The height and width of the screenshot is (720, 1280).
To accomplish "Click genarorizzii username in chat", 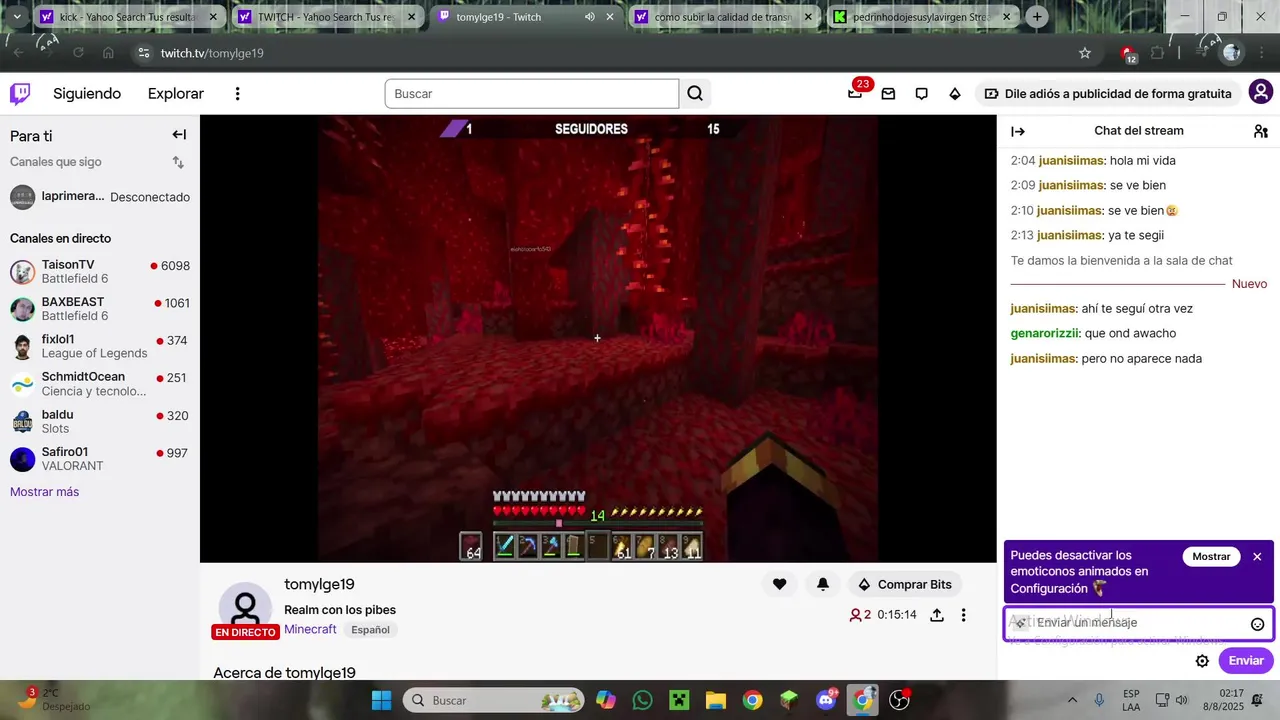I will tap(1045, 333).
